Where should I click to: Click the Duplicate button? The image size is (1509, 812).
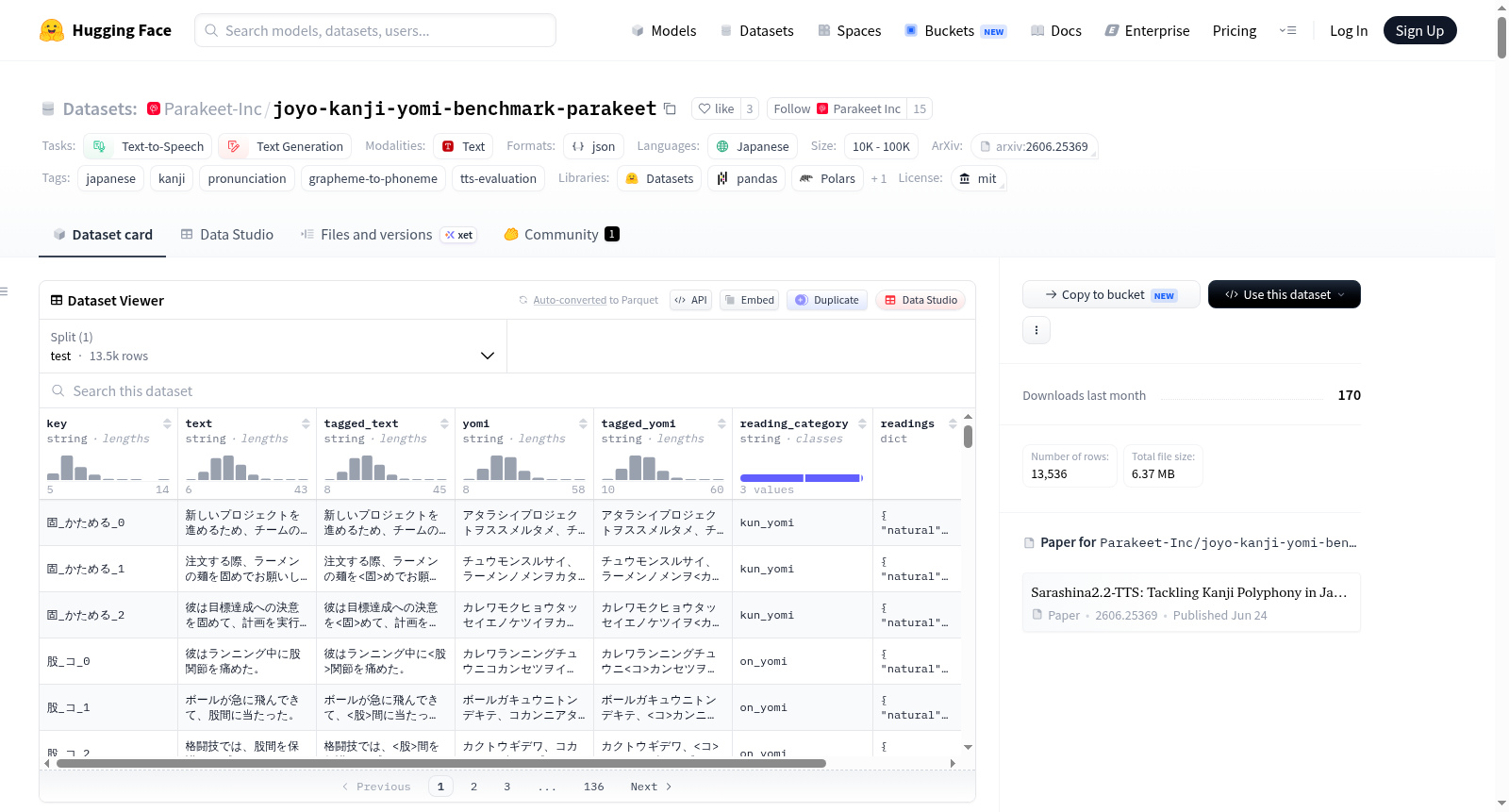click(826, 300)
